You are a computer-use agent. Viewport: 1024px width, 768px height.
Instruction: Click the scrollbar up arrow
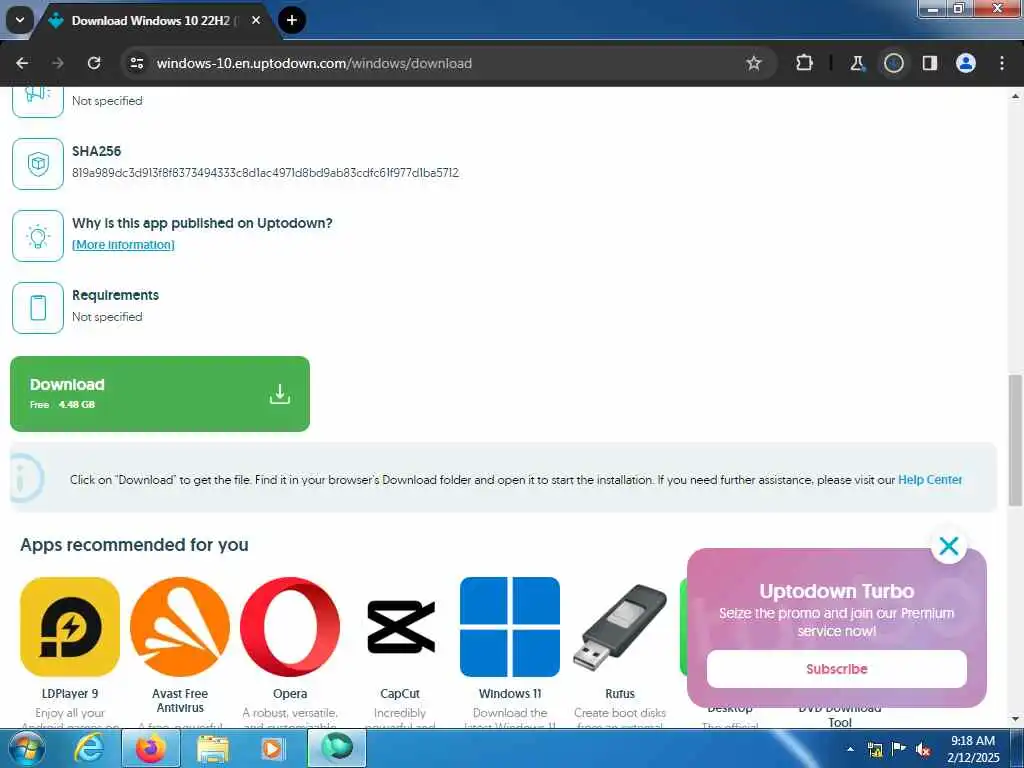tap(1016, 96)
